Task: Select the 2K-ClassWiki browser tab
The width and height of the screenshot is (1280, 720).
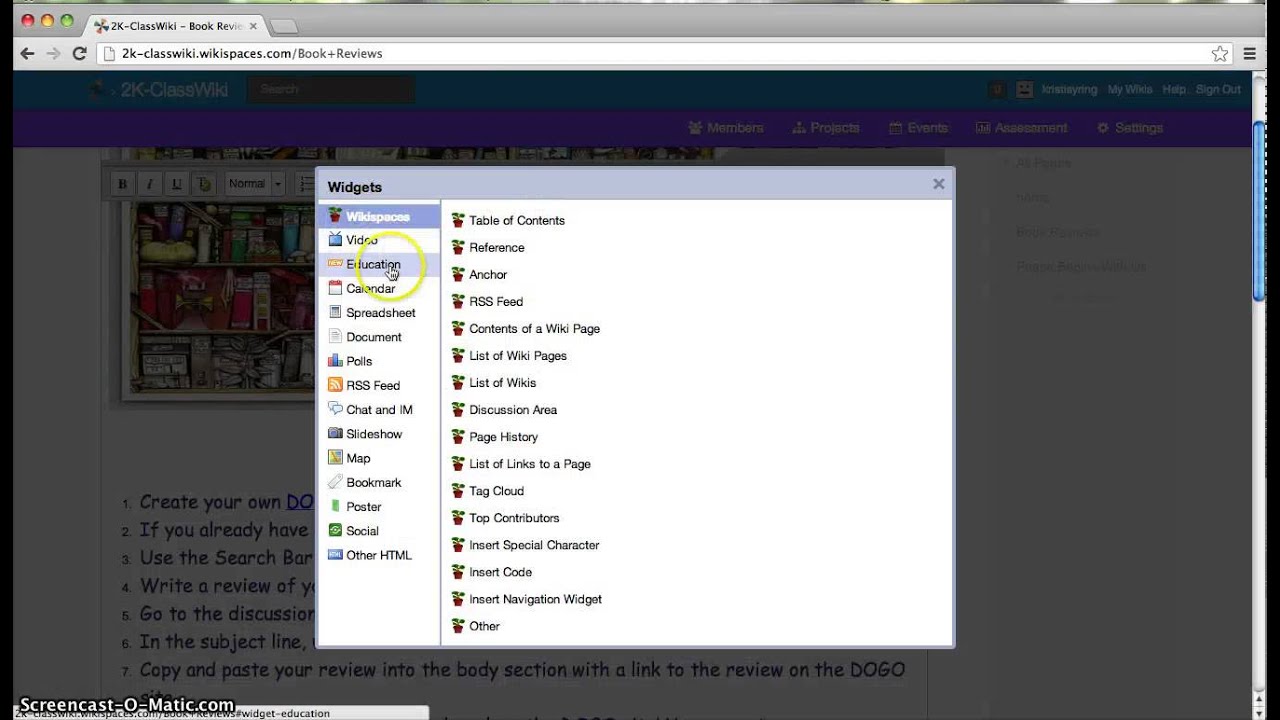Action: [175, 25]
